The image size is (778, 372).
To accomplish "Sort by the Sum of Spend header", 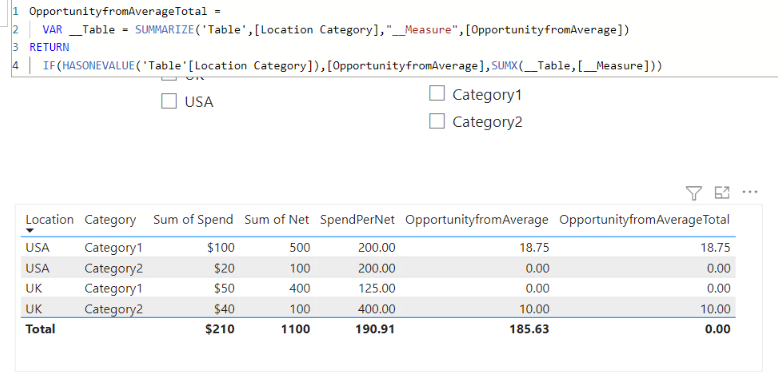I will [193, 219].
